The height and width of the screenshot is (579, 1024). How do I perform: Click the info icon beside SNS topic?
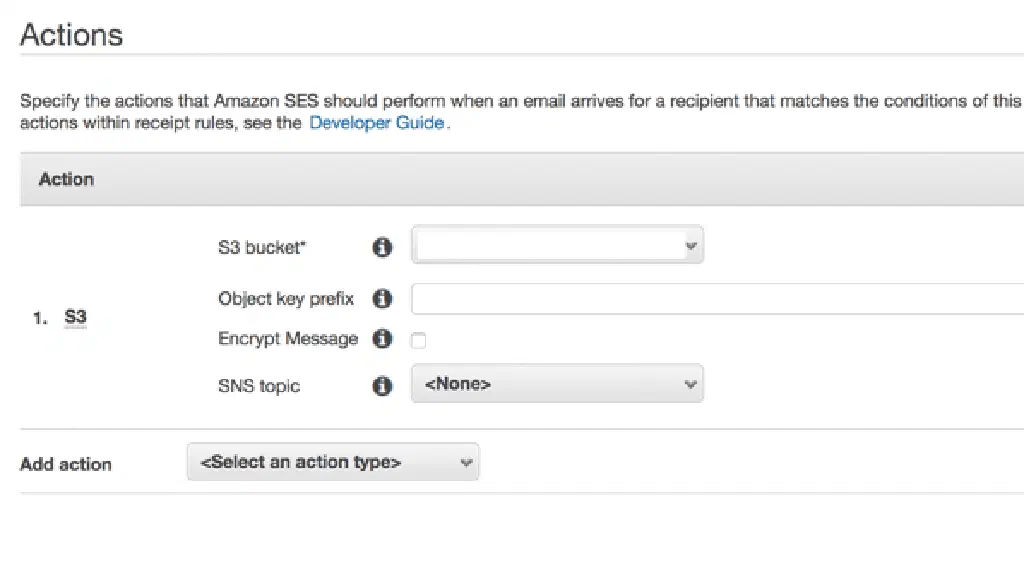point(382,386)
